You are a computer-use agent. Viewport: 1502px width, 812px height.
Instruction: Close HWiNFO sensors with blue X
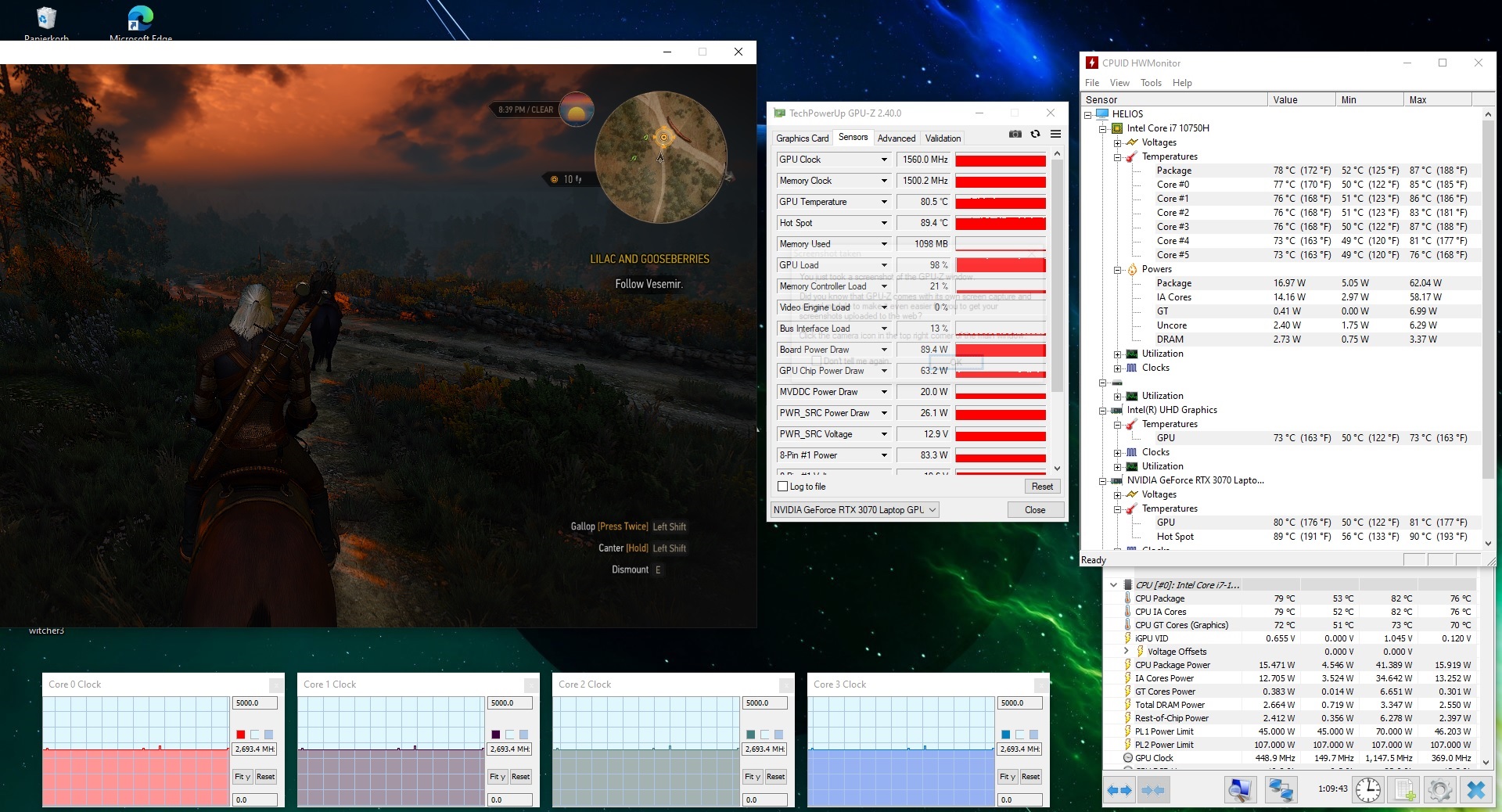1476,790
